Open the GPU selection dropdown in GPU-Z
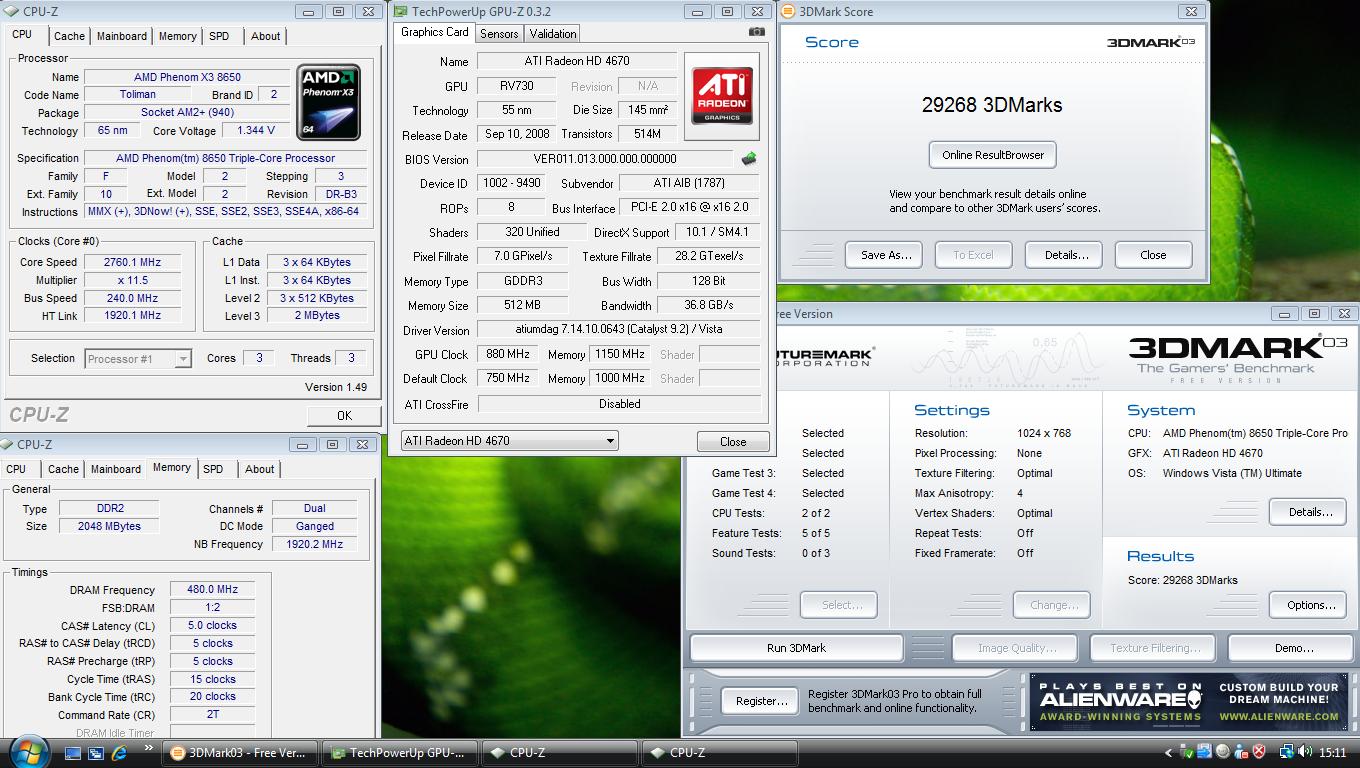This screenshot has height=768, width=1360. click(509, 441)
